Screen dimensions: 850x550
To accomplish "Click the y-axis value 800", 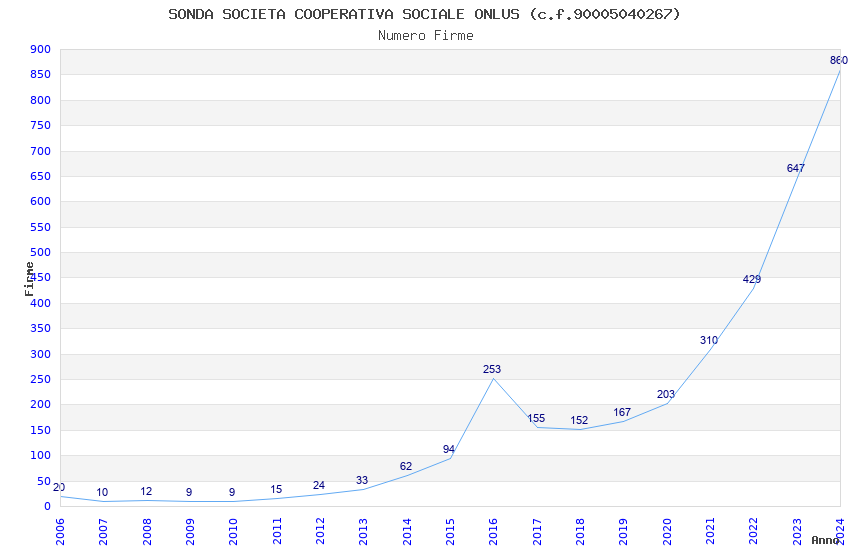I will [x=41, y=100].
